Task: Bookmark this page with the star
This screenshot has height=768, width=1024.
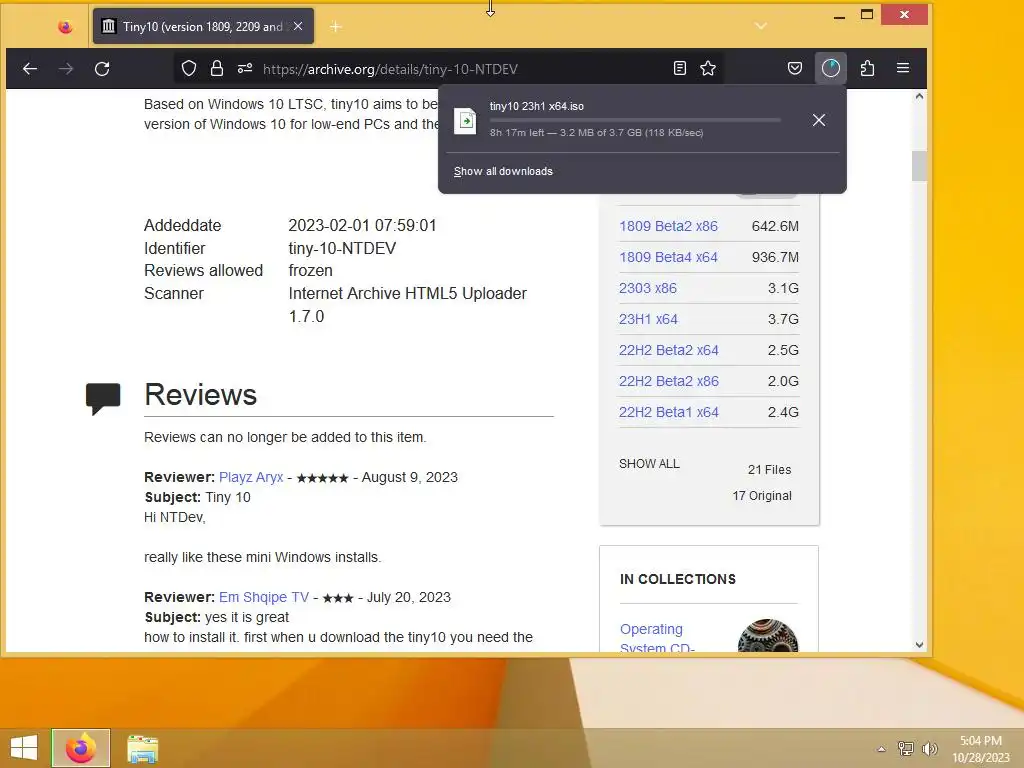Action: point(708,68)
